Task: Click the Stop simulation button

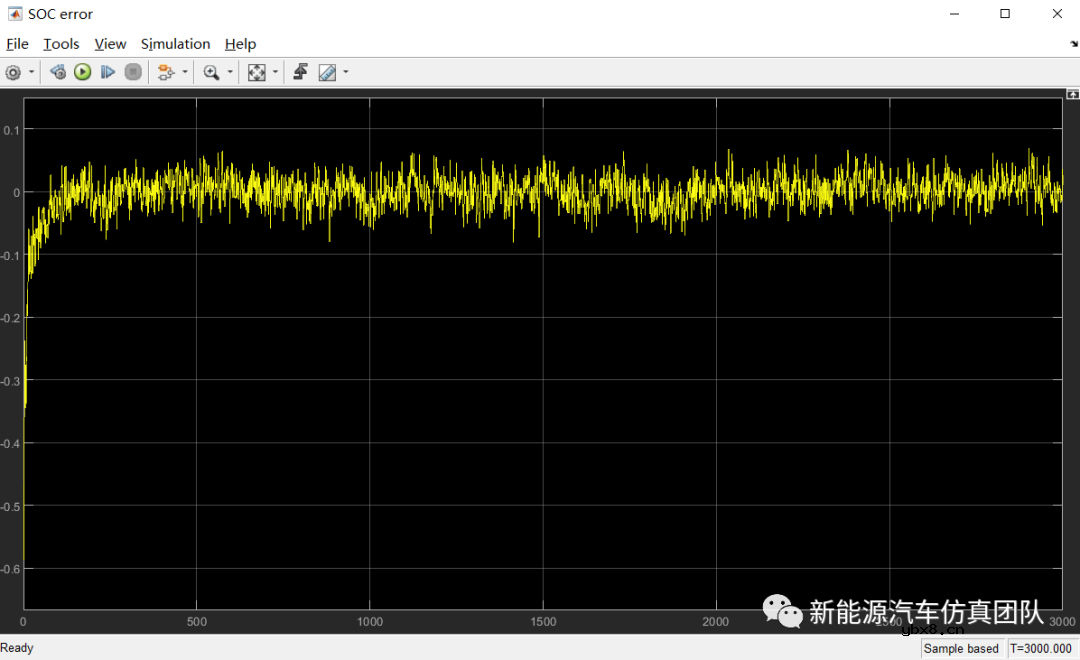Action: click(x=133, y=72)
